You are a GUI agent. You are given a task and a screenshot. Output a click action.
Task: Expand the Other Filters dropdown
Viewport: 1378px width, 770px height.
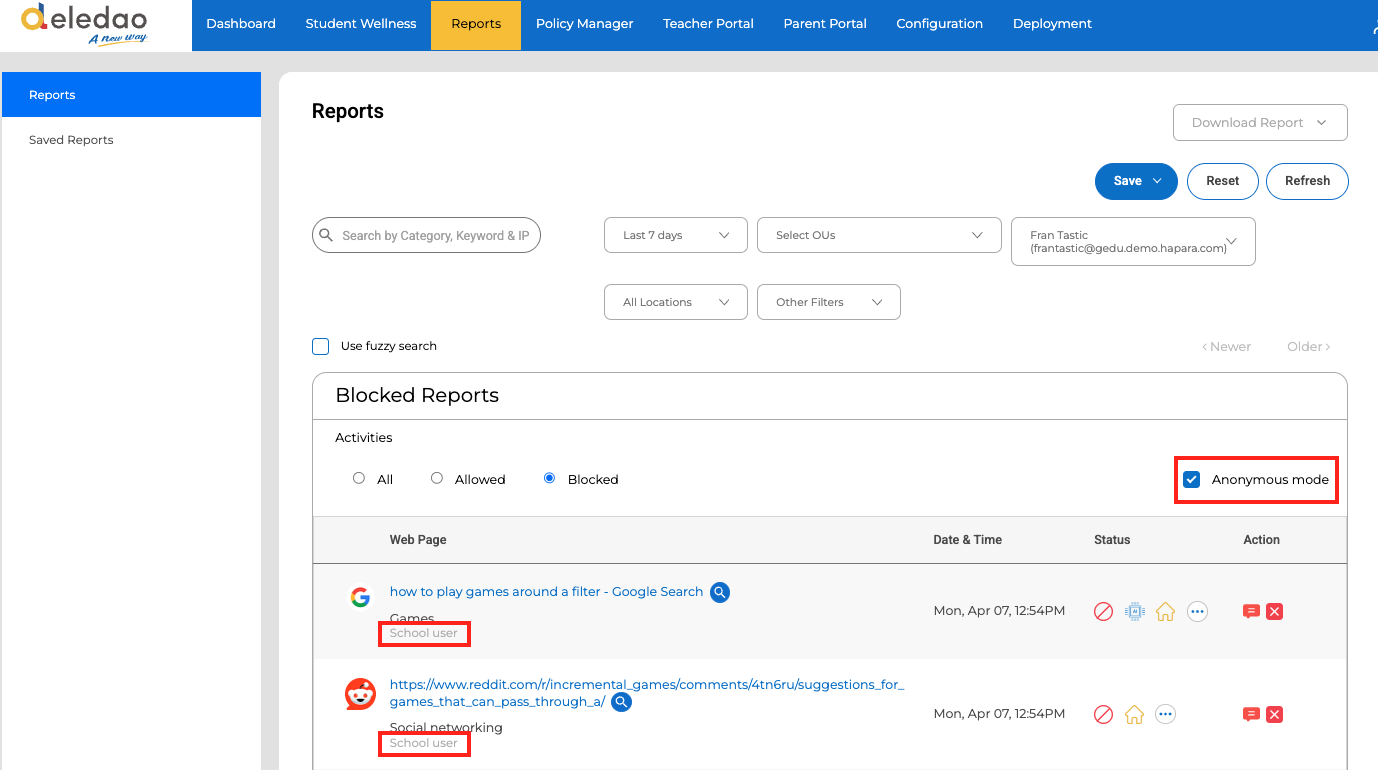coord(829,302)
